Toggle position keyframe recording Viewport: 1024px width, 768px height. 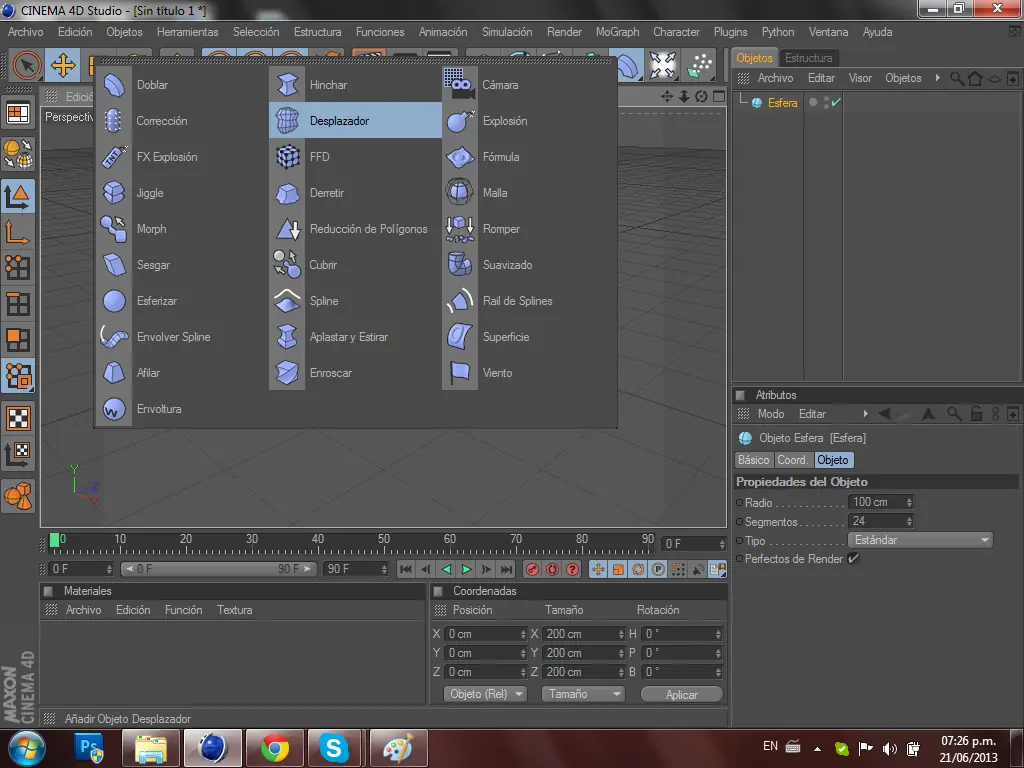[598, 569]
